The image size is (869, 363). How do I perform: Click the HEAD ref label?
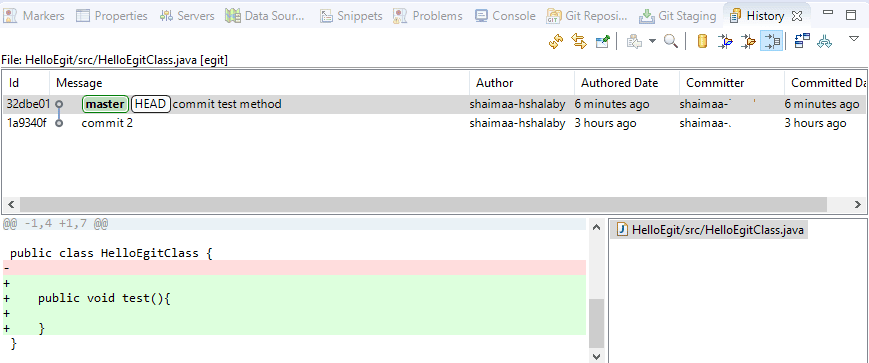[x=151, y=104]
